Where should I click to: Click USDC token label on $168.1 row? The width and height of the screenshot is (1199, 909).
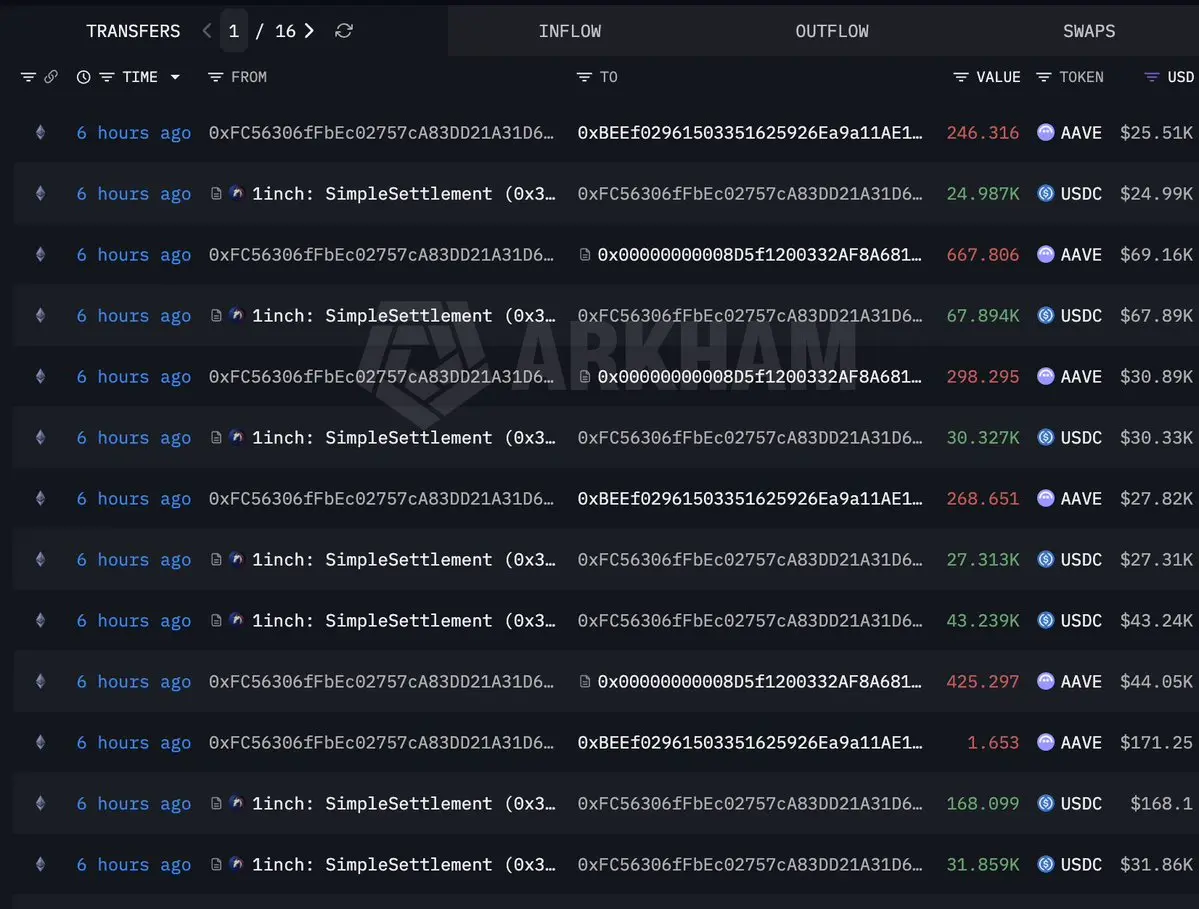pyautogui.click(x=1081, y=803)
